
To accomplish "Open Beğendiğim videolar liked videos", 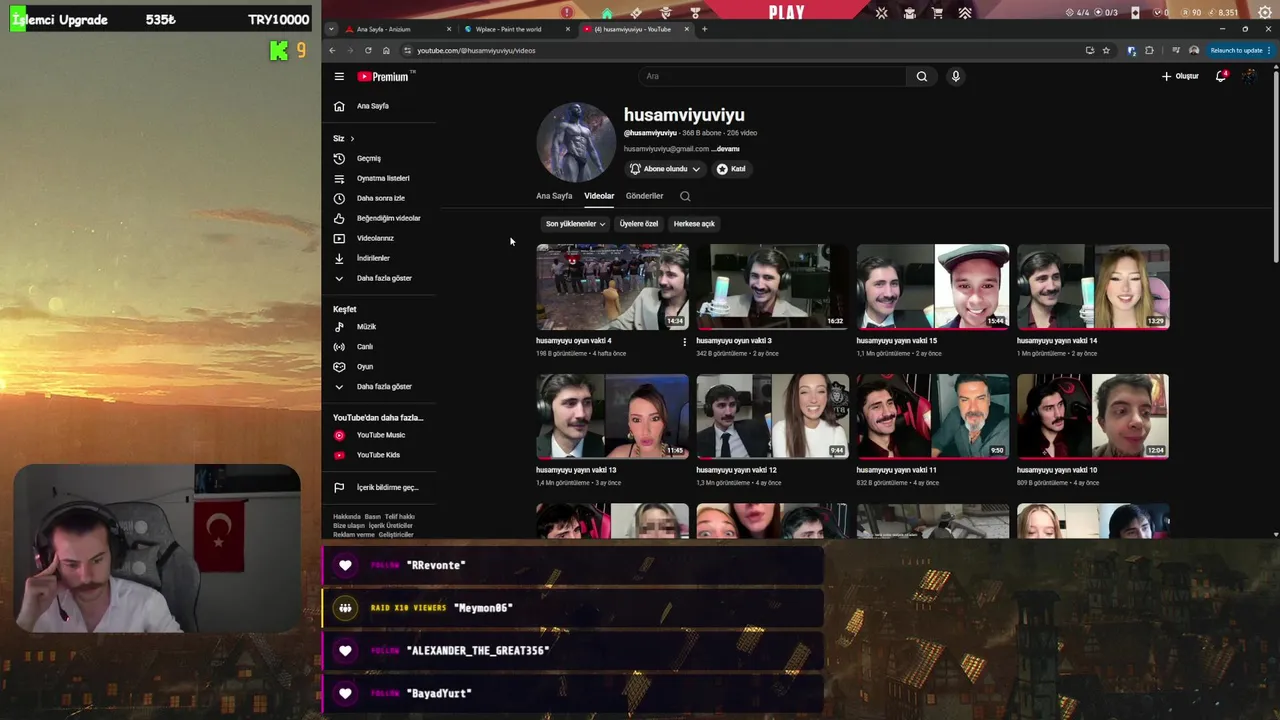I will tap(379, 218).
